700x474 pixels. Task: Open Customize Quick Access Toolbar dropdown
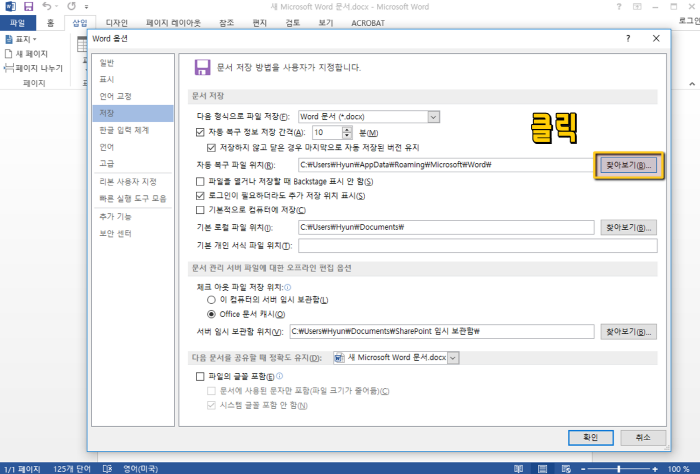(86, 7)
